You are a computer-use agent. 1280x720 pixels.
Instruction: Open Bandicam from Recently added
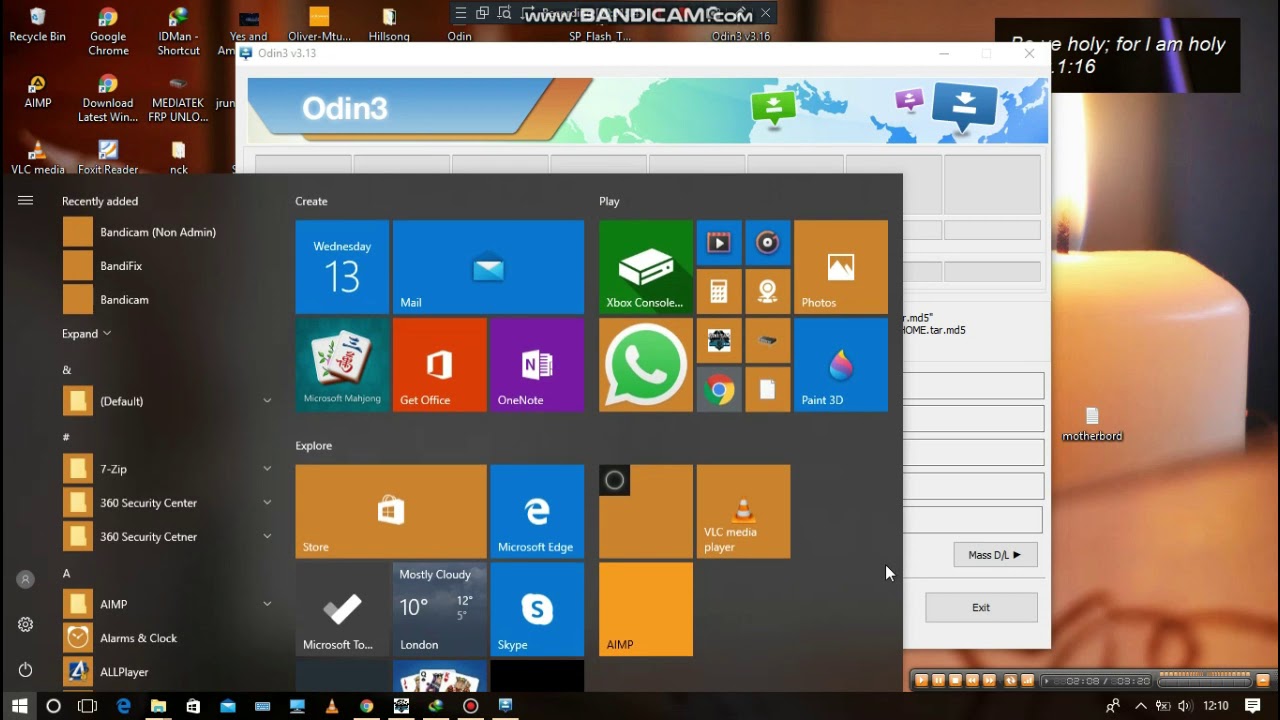point(168,300)
